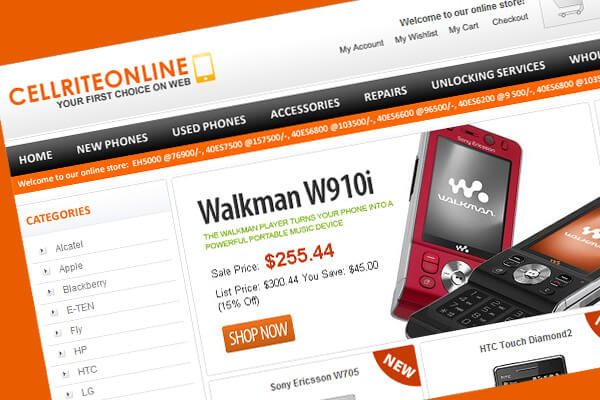Go to the ACCESSORIES menu

tap(305, 108)
